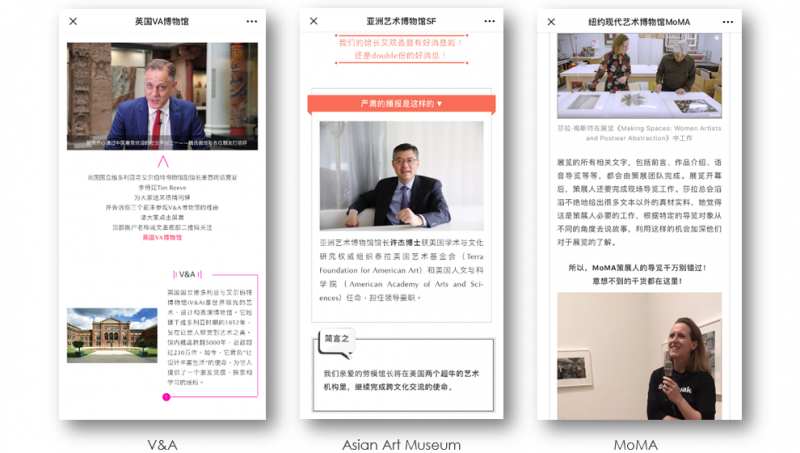The image size is (800, 453).
Task: Open the three-dot menu on V&A page
Action: [x=251, y=21]
